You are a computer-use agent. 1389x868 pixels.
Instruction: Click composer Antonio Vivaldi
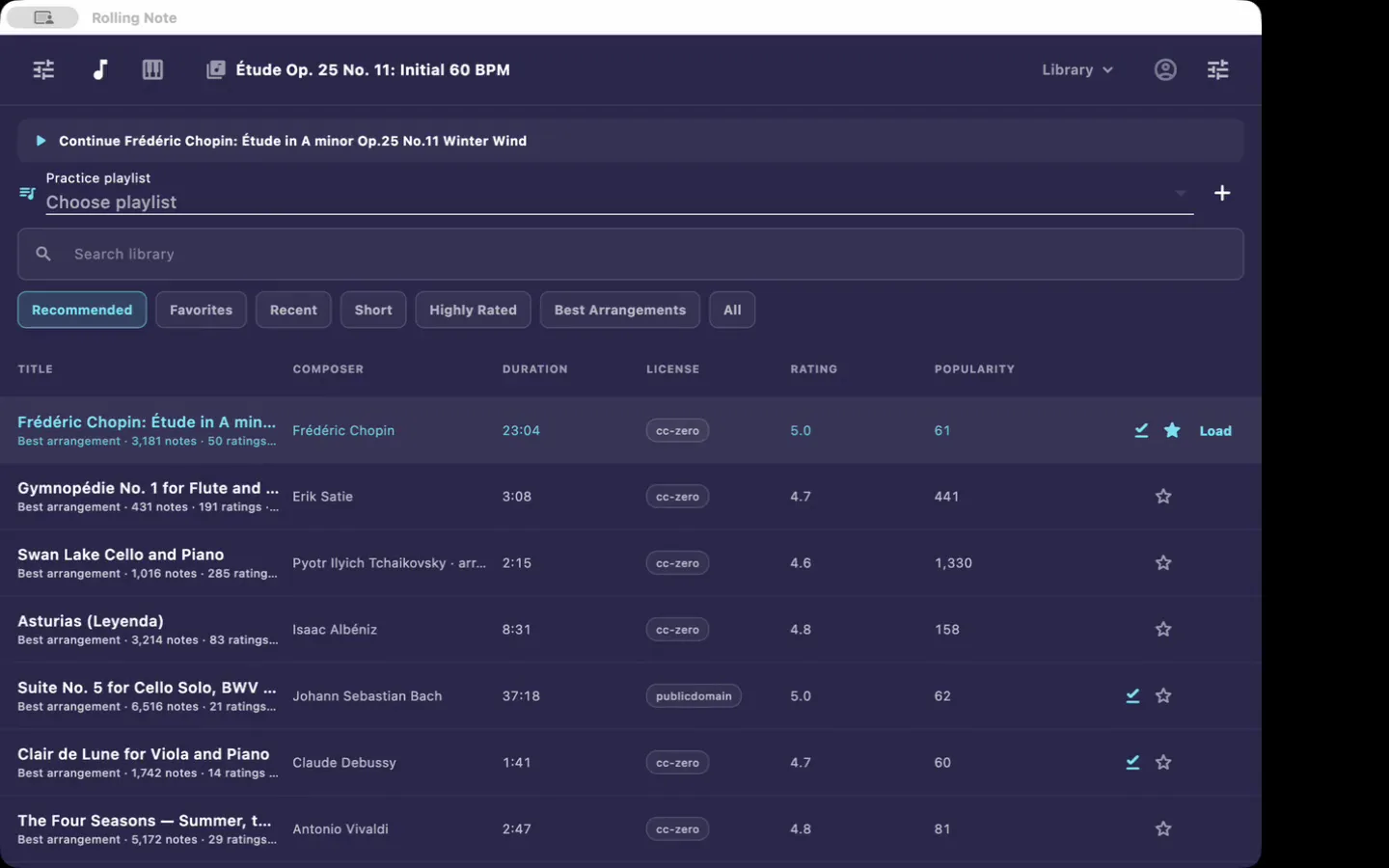340,828
